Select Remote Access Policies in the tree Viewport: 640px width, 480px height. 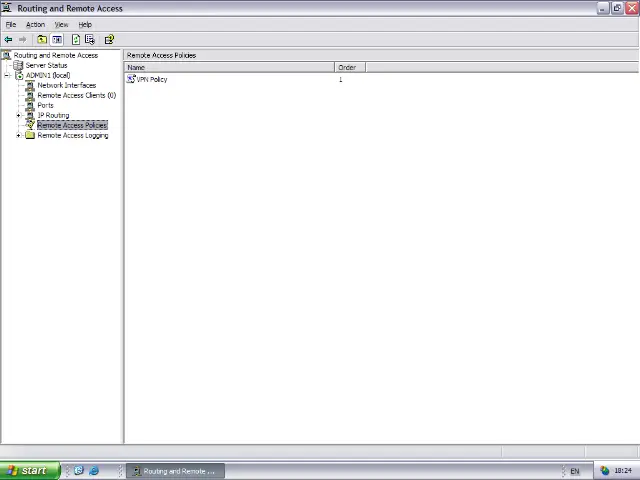click(x=72, y=125)
